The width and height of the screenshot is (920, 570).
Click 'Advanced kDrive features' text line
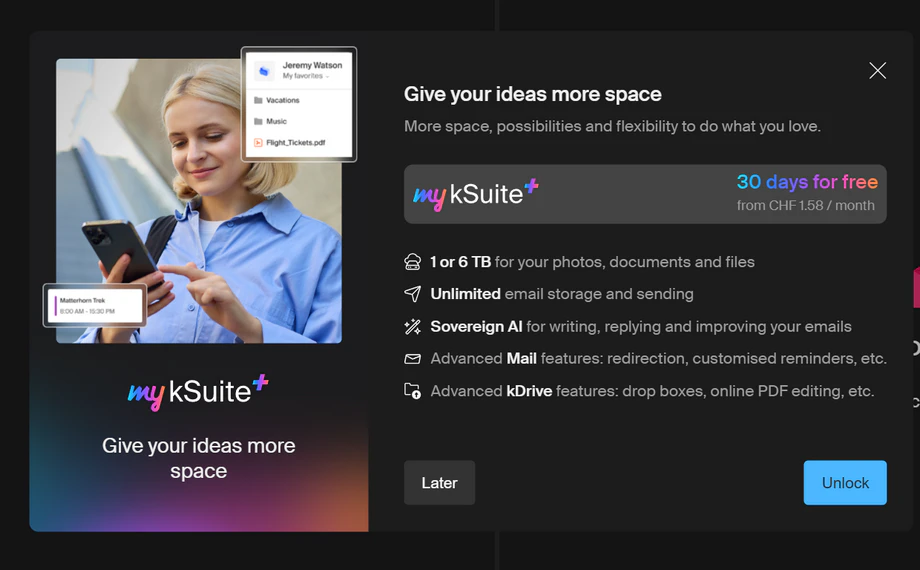[x=652, y=391]
